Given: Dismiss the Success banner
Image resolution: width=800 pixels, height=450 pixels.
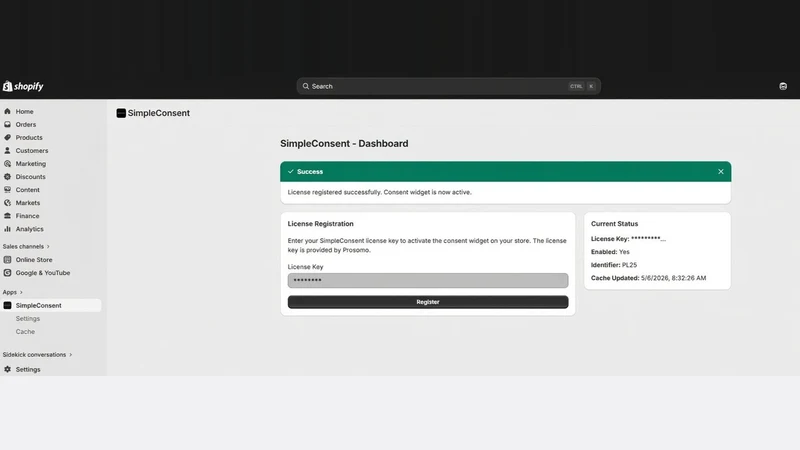Looking at the screenshot, I should point(720,171).
